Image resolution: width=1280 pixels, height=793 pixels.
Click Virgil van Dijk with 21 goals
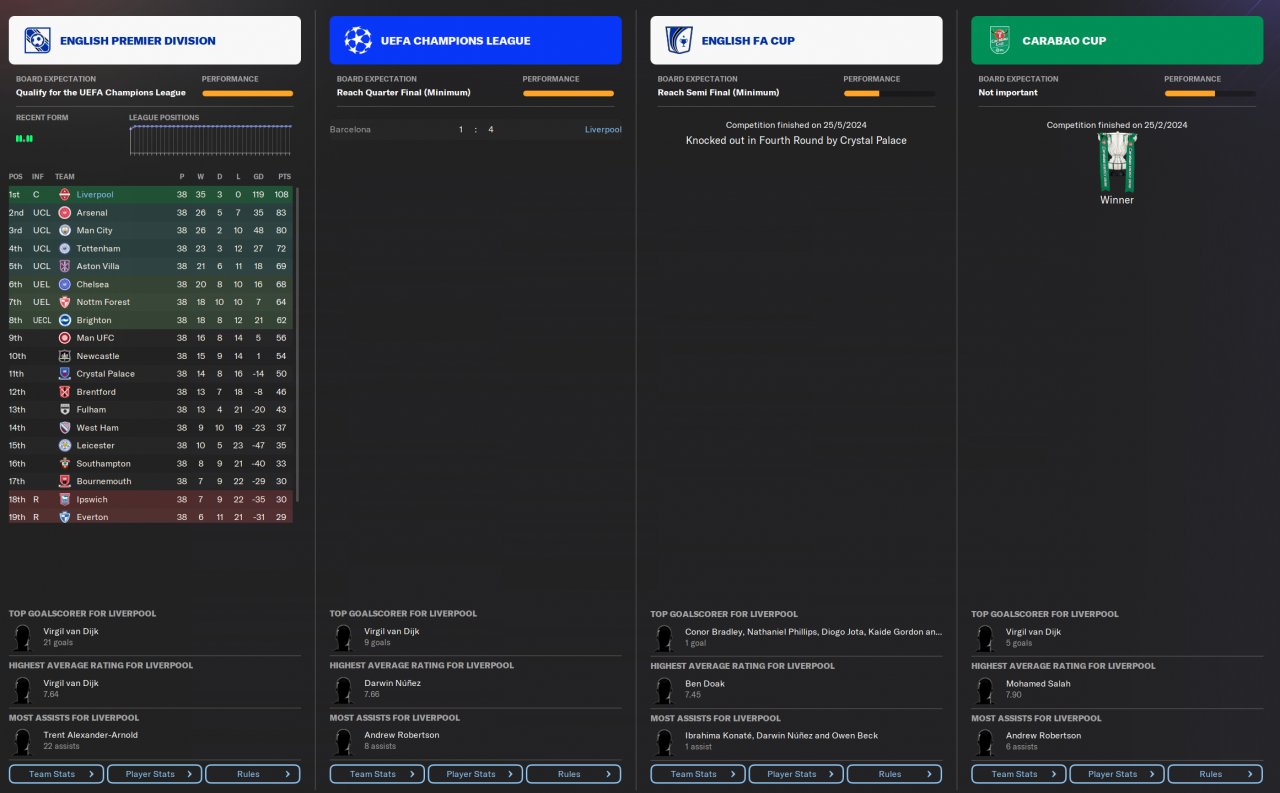(x=155, y=637)
